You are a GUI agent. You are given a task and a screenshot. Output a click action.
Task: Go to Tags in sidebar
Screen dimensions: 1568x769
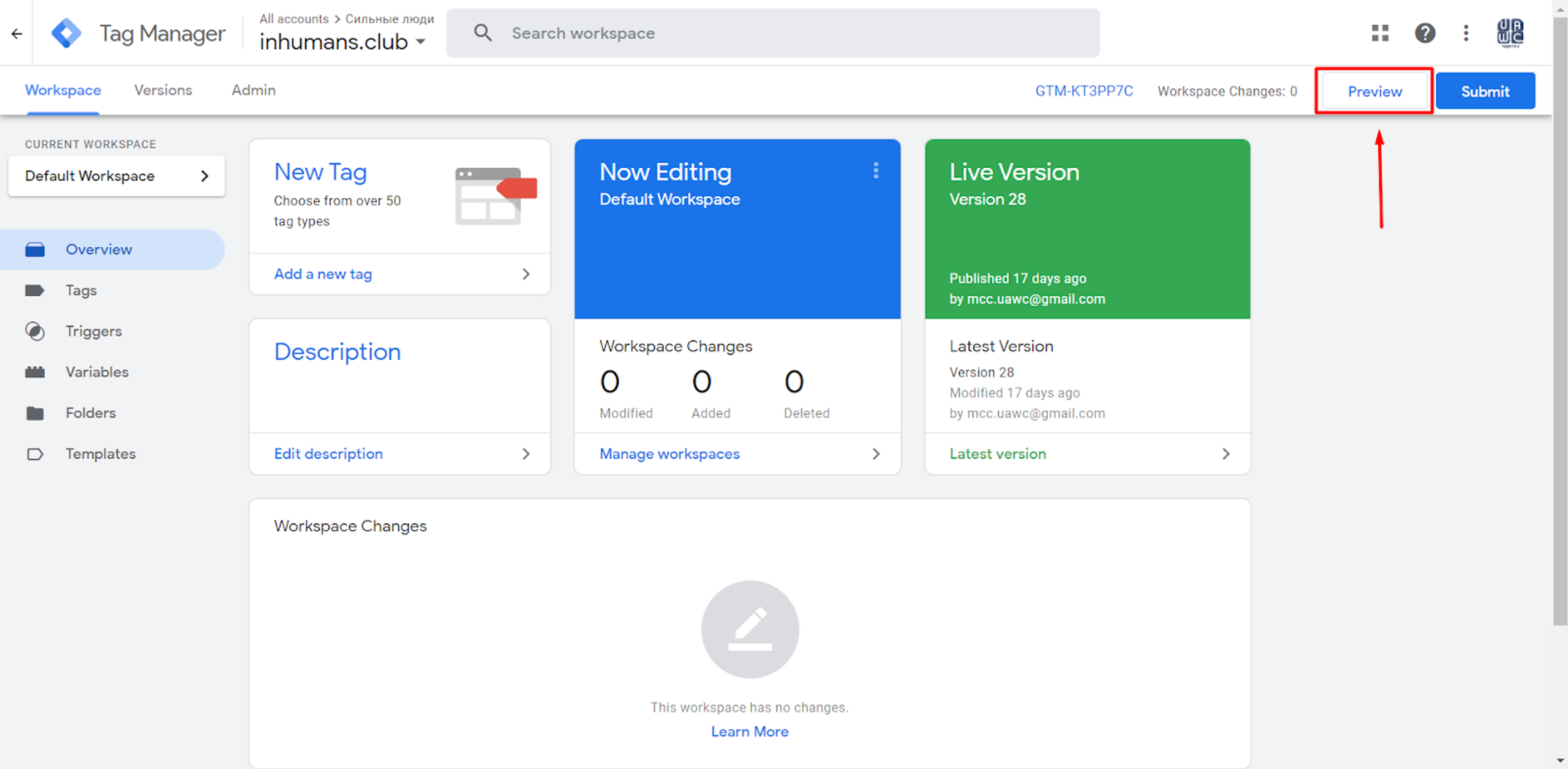pyautogui.click(x=81, y=290)
